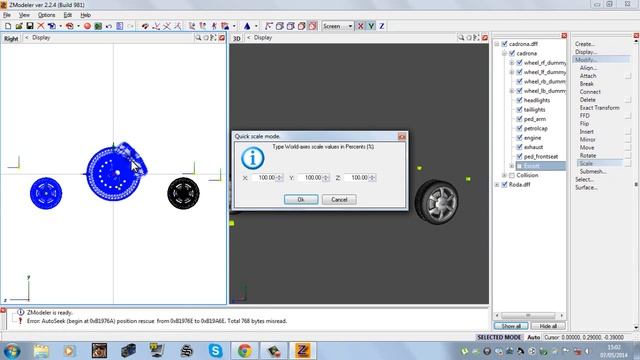
Task: Click the cube icon second left of Screen dropdown
Action: coord(302,26)
